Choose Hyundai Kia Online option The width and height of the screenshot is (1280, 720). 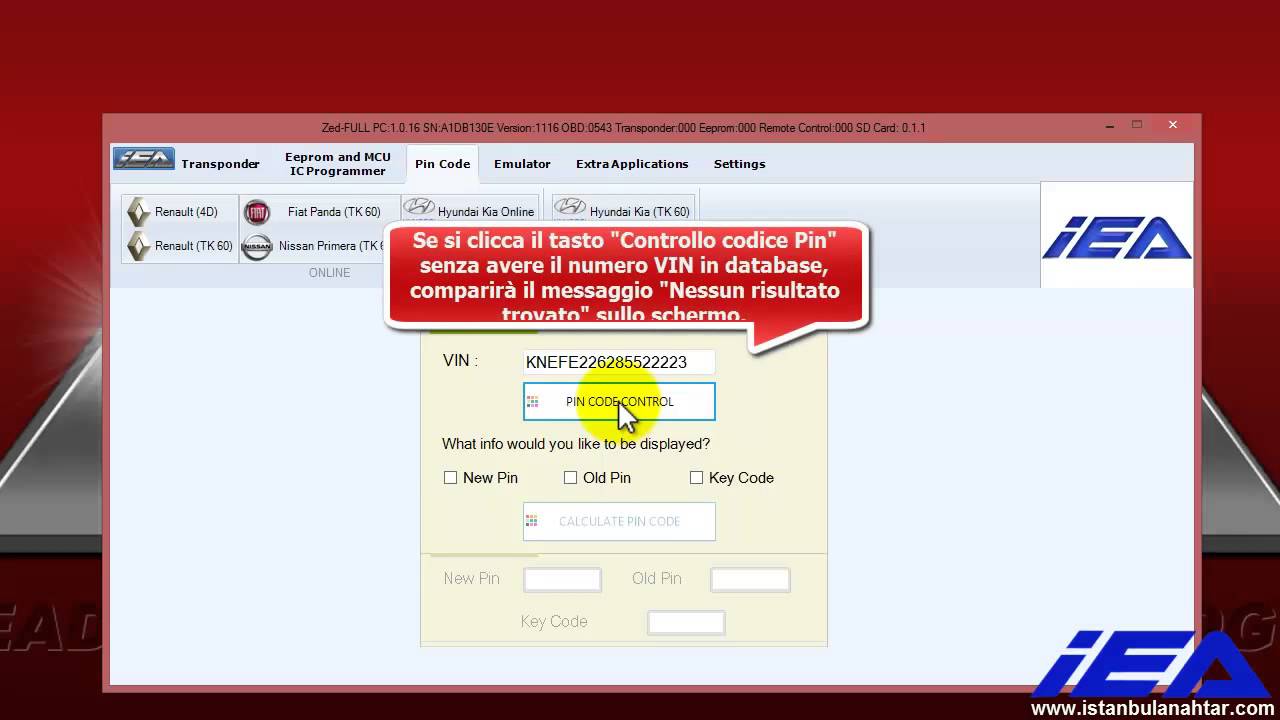(470, 211)
